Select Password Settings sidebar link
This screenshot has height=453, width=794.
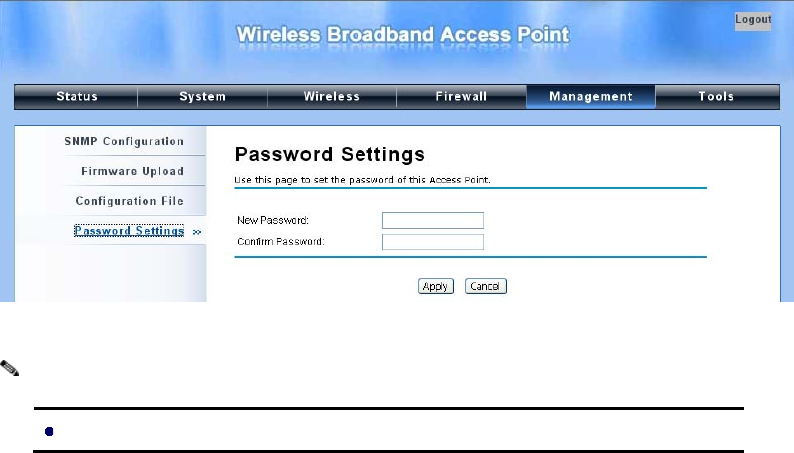tap(129, 231)
